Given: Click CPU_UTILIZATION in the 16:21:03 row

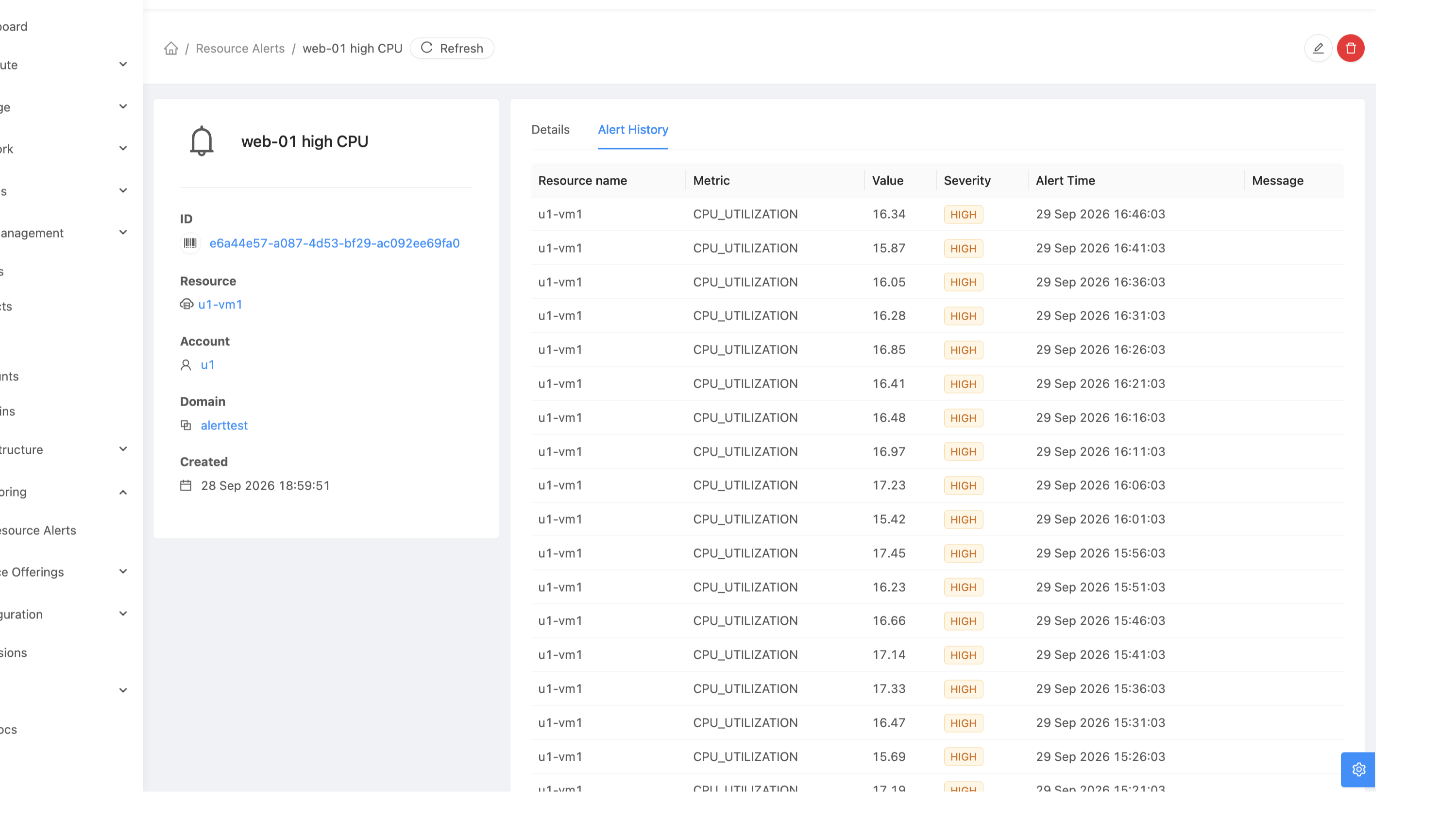Looking at the screenshot, I should pyautogui.click(x=745, y=384).
